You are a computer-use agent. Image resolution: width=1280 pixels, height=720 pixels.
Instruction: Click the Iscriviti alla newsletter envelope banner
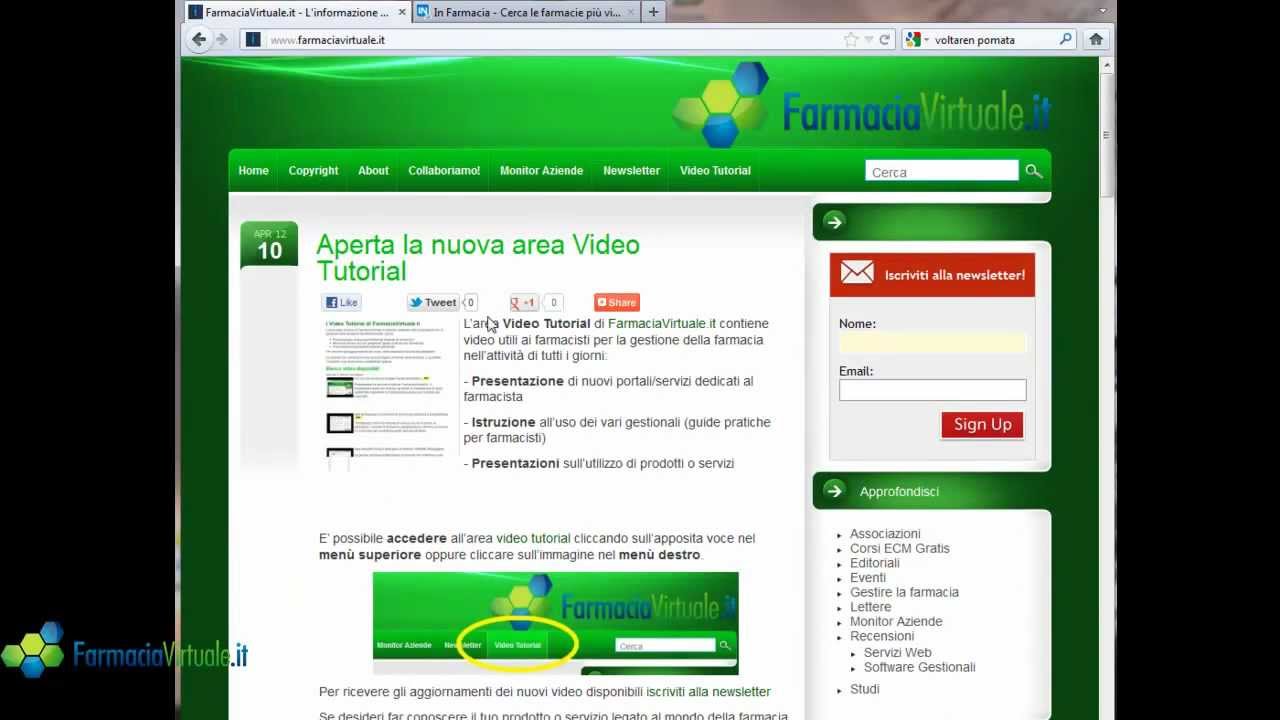[x=932, y=274]
